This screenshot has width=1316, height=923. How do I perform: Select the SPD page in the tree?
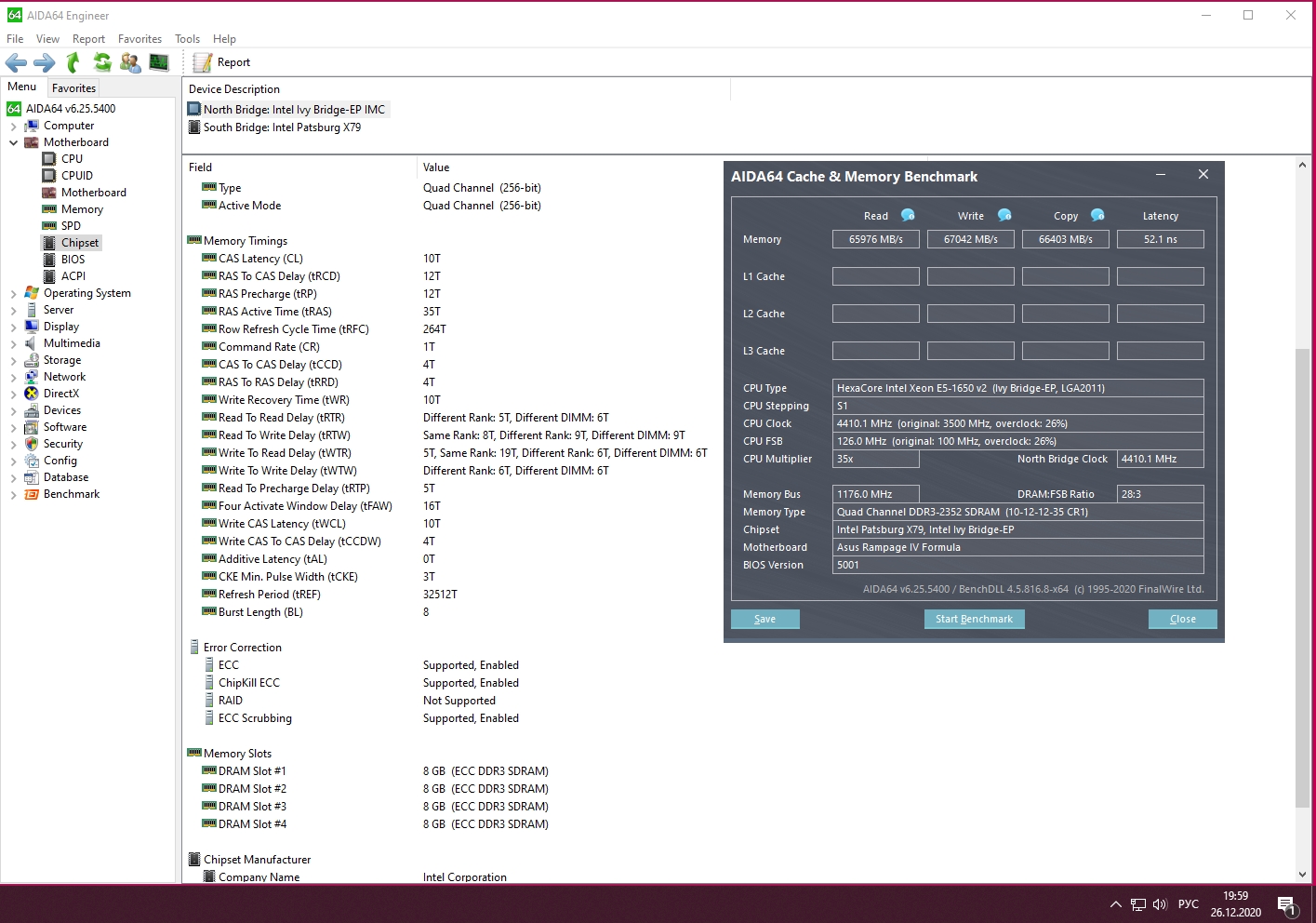click(x=71, y=226)
